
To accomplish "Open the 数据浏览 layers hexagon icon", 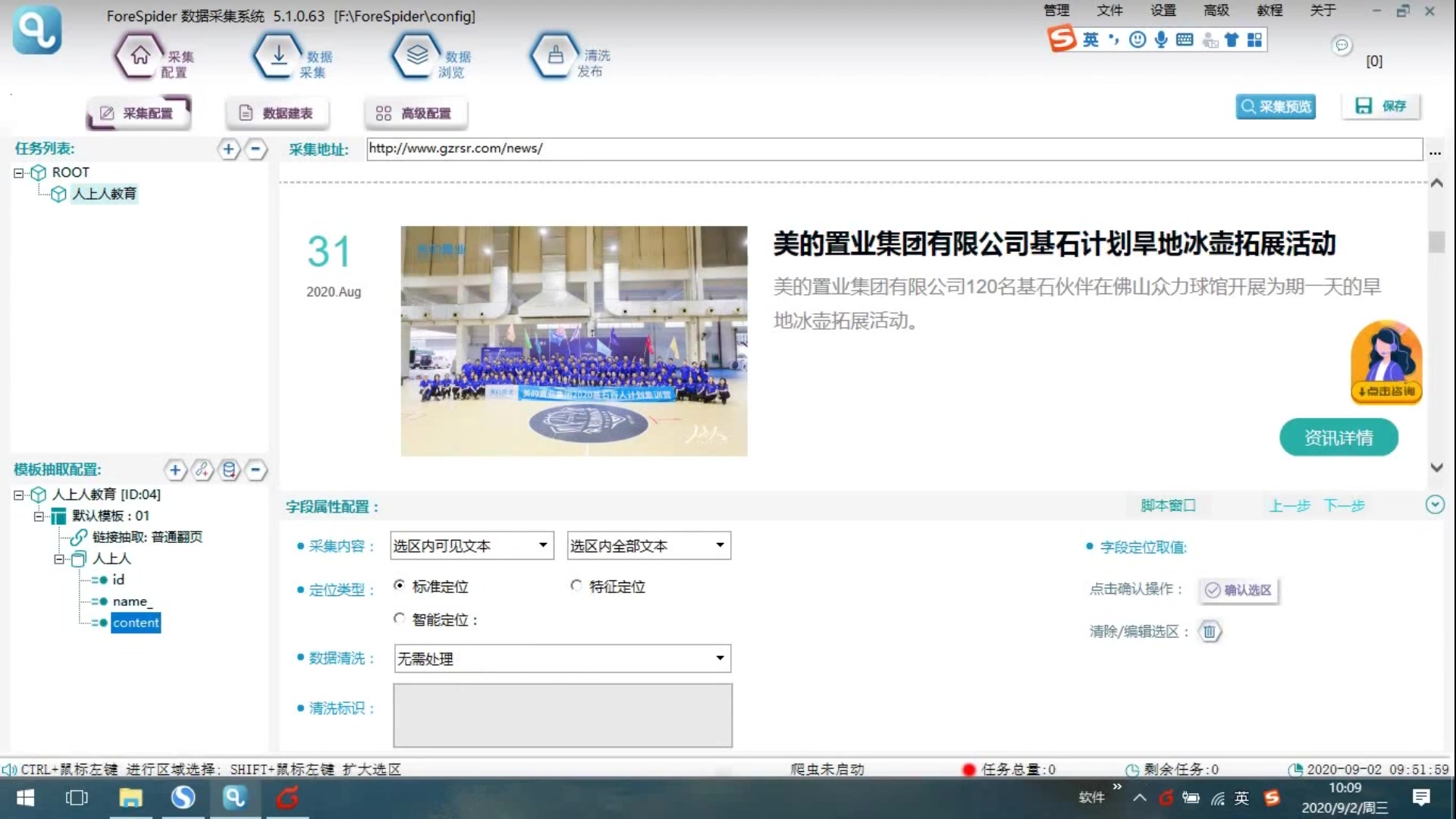I will point(417,55).
